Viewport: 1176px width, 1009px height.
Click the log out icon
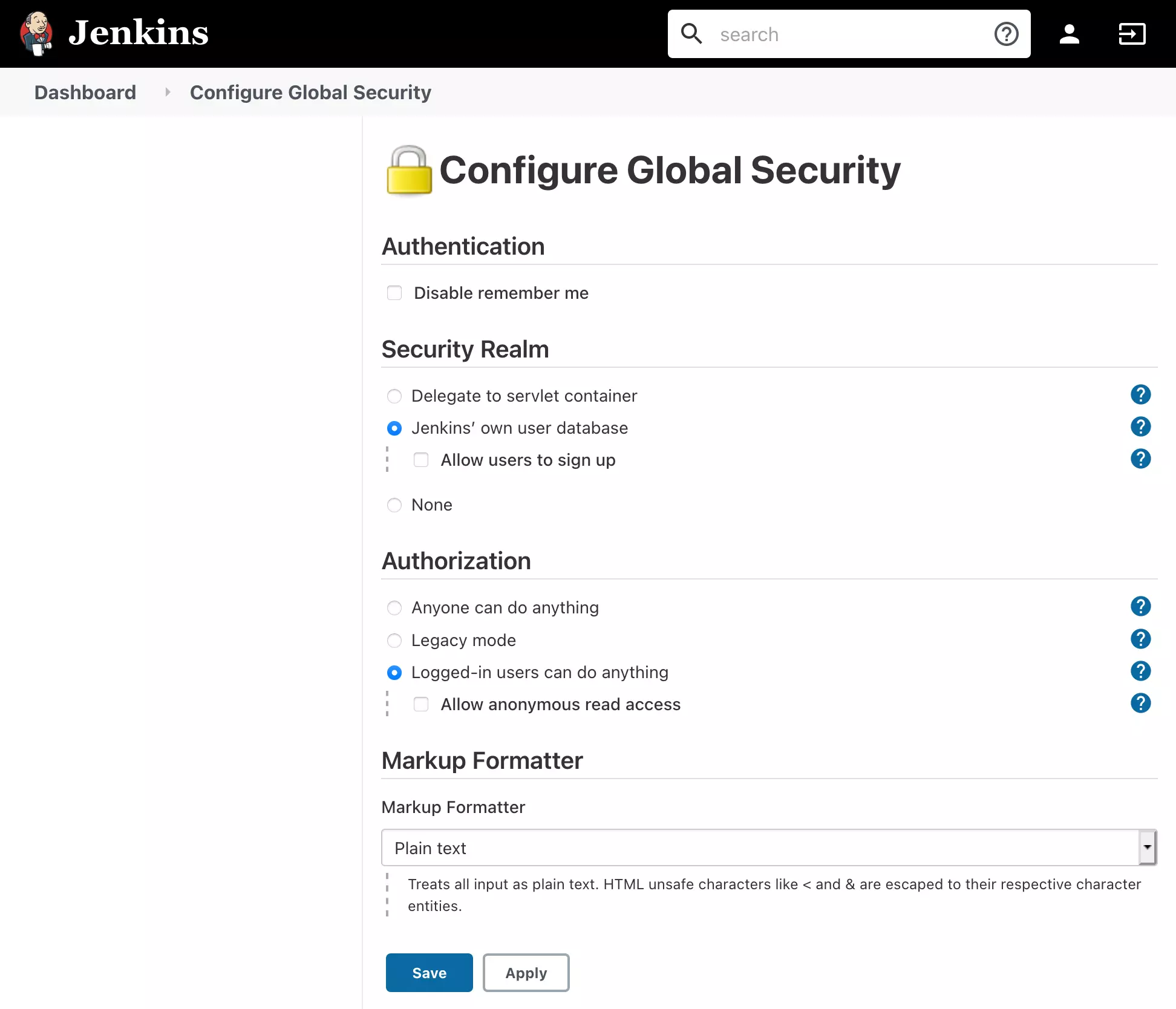pos(1132,34)
